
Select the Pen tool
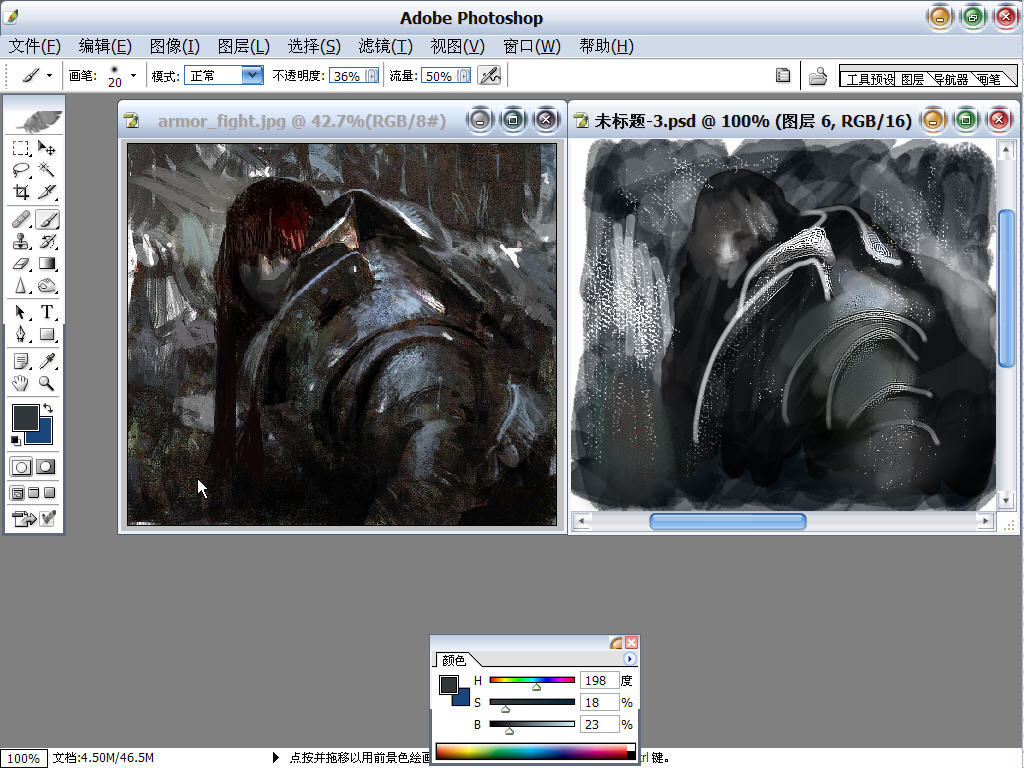tap(21, 334)
